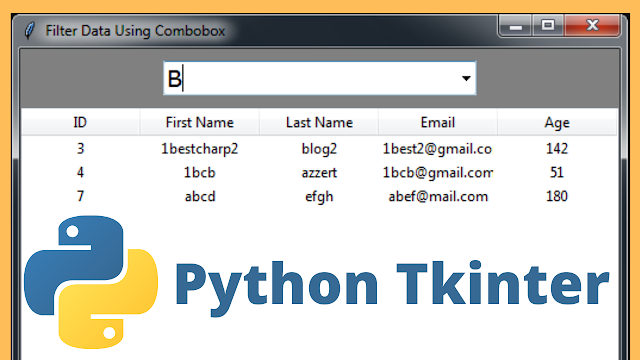Screen dimensions: 640x360
Task: Click the 1best2@gmail.co email cell
Action: (437, 149)
